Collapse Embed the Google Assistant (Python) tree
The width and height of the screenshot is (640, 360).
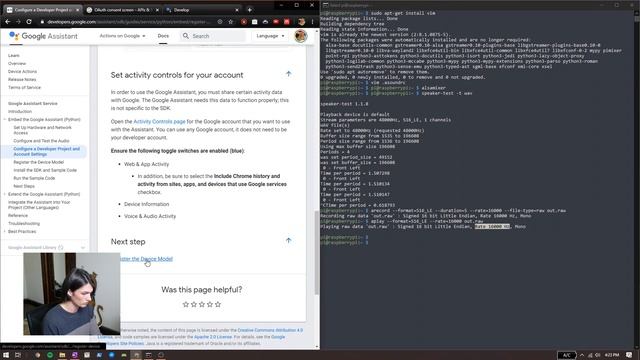[x=4, y=120]
